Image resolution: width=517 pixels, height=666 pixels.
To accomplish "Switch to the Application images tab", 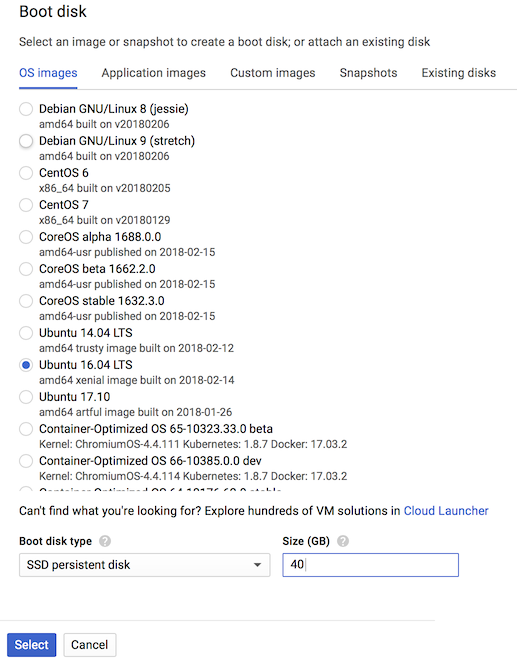I will click(153, 73).
